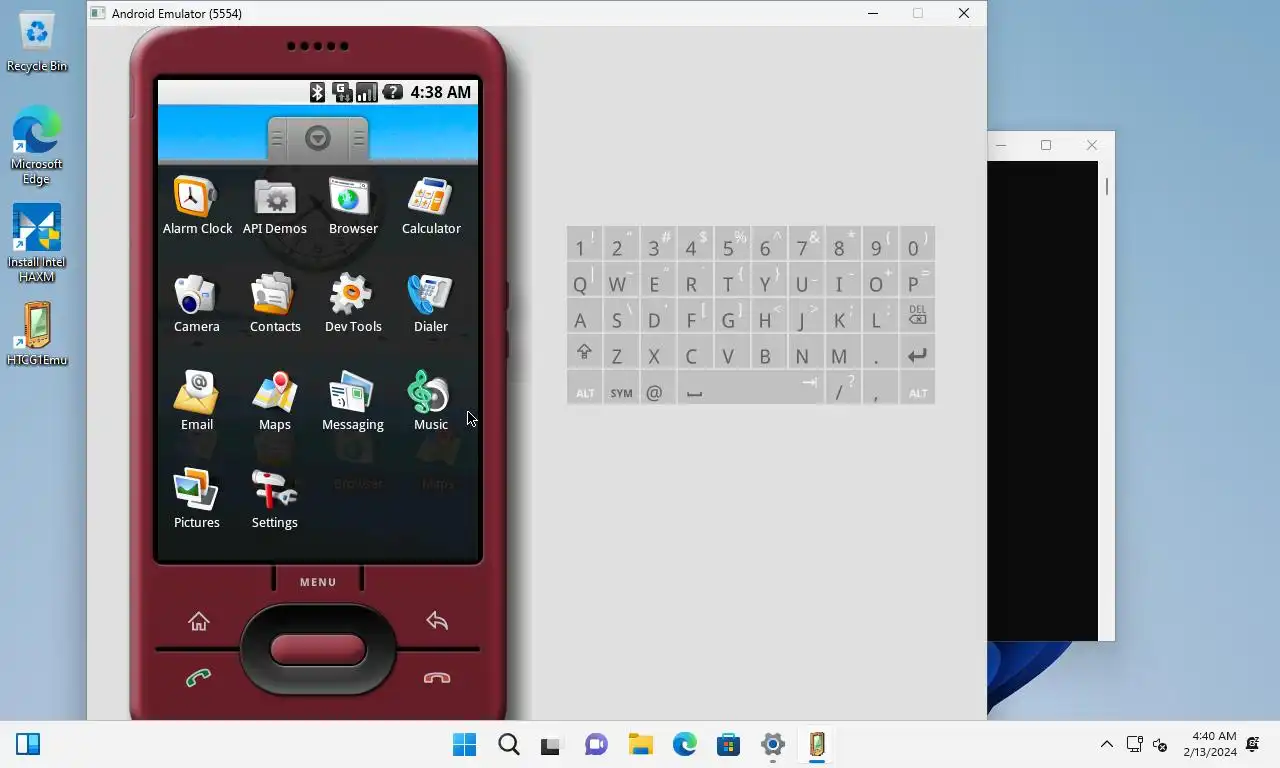1280x768 pixels.
Task: Tap the DEL key on emulator keyboard
Action: click(x=917, y=317)
